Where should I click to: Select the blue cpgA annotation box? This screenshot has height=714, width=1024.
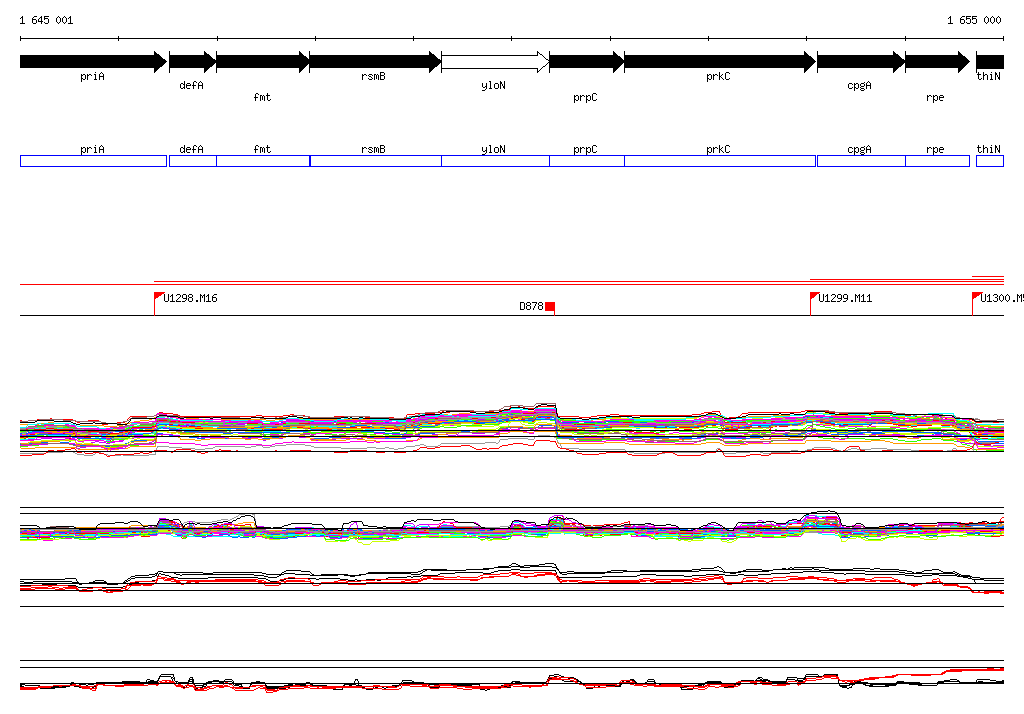861,161
